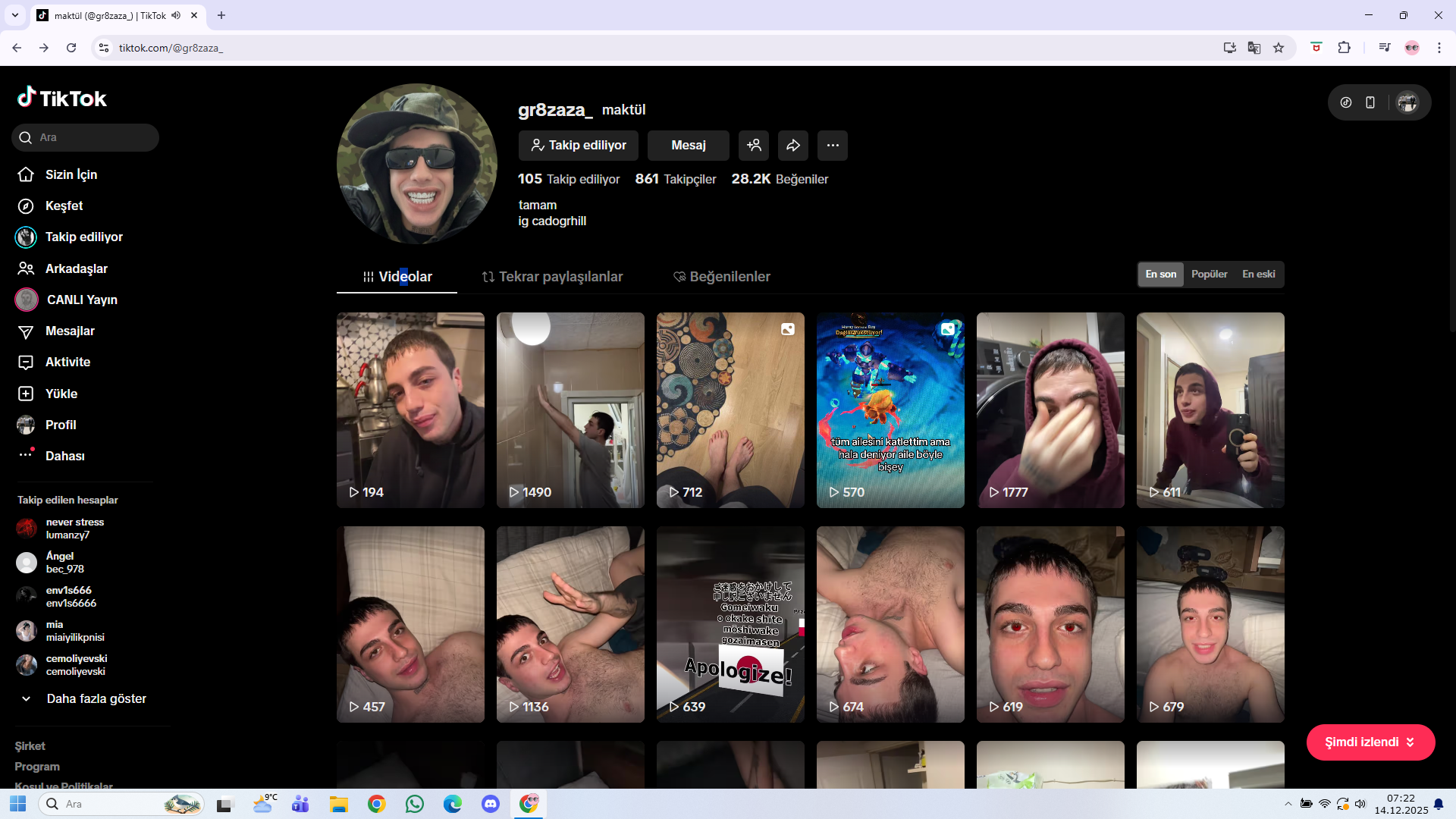Viewport: 1456px width, 819px height.
Task: Click the share profile arrow icon
Action: tap(792, 146)
